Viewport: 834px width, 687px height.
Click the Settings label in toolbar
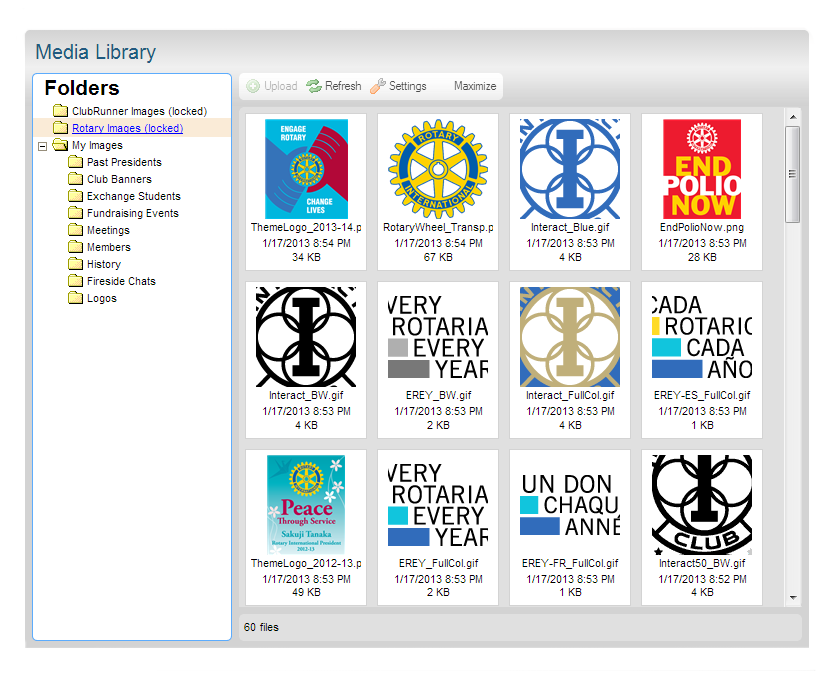(407, 86)
